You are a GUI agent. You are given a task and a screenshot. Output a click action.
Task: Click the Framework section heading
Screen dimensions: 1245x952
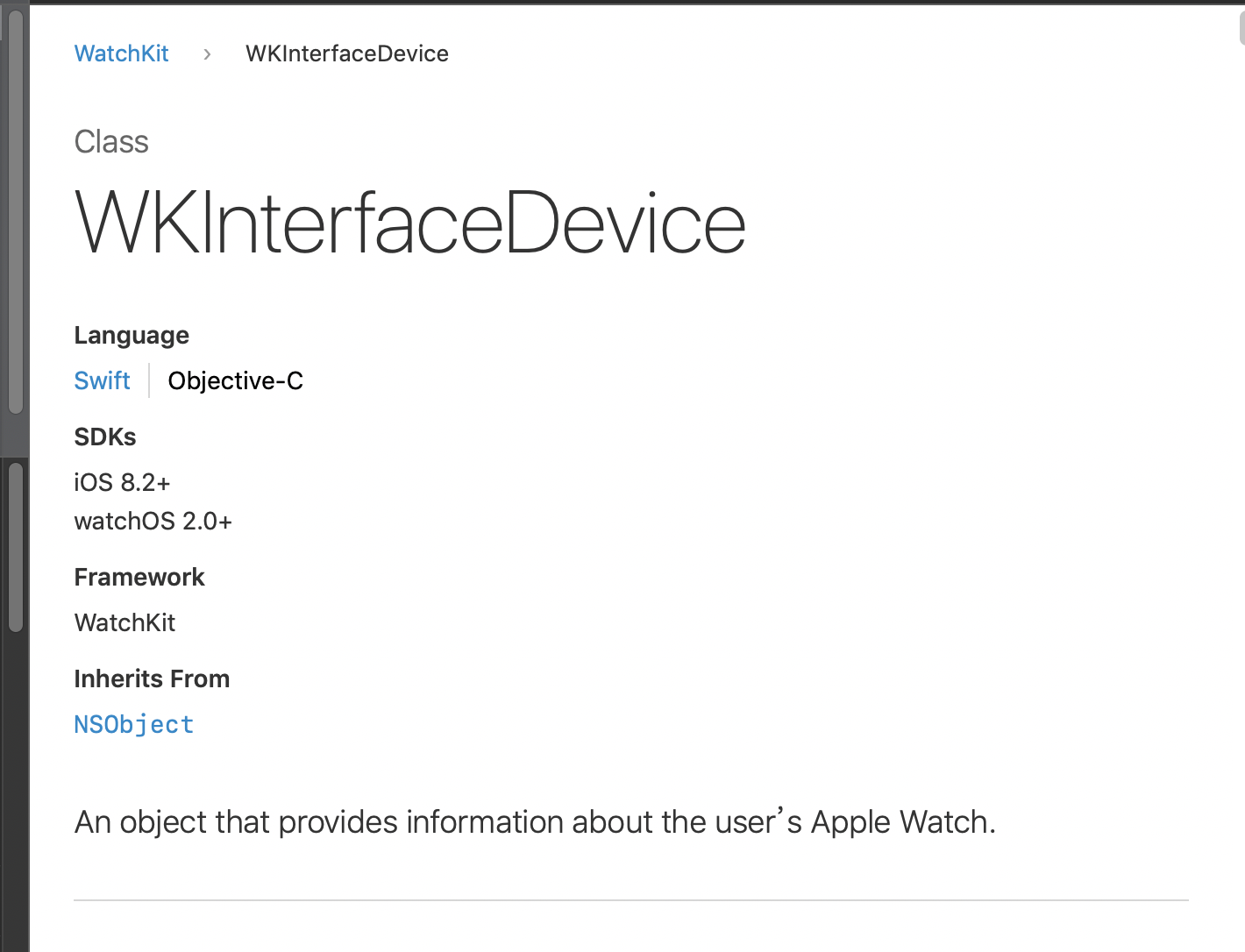pyautogui.click(x=139, y=577)
